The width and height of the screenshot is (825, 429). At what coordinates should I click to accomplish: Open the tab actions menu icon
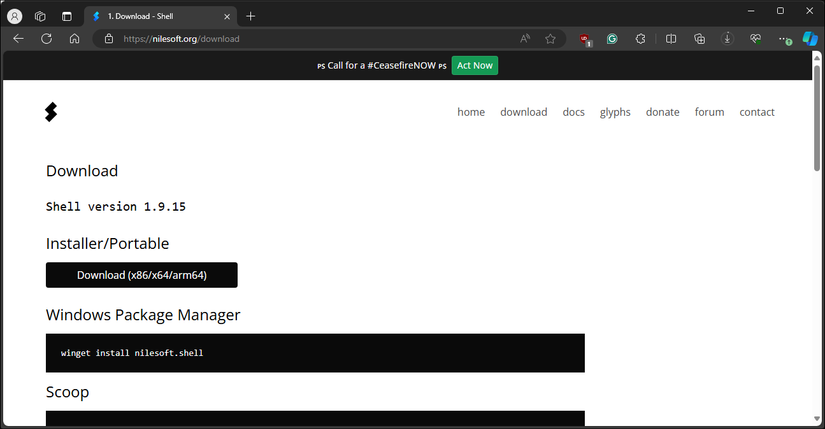pyautogui.click(x=67, y=16)
